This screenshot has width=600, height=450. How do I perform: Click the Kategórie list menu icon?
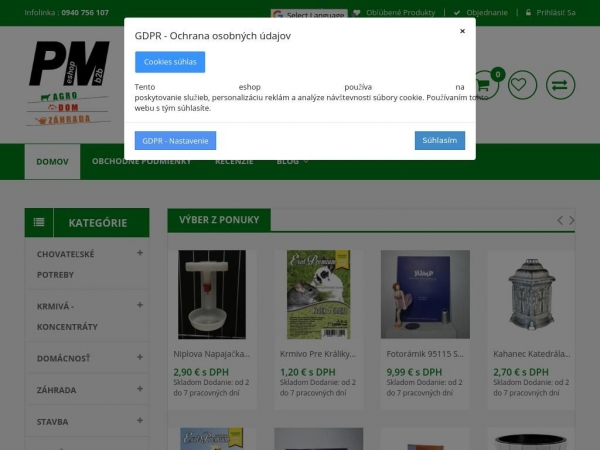click(x=39, y=223)
